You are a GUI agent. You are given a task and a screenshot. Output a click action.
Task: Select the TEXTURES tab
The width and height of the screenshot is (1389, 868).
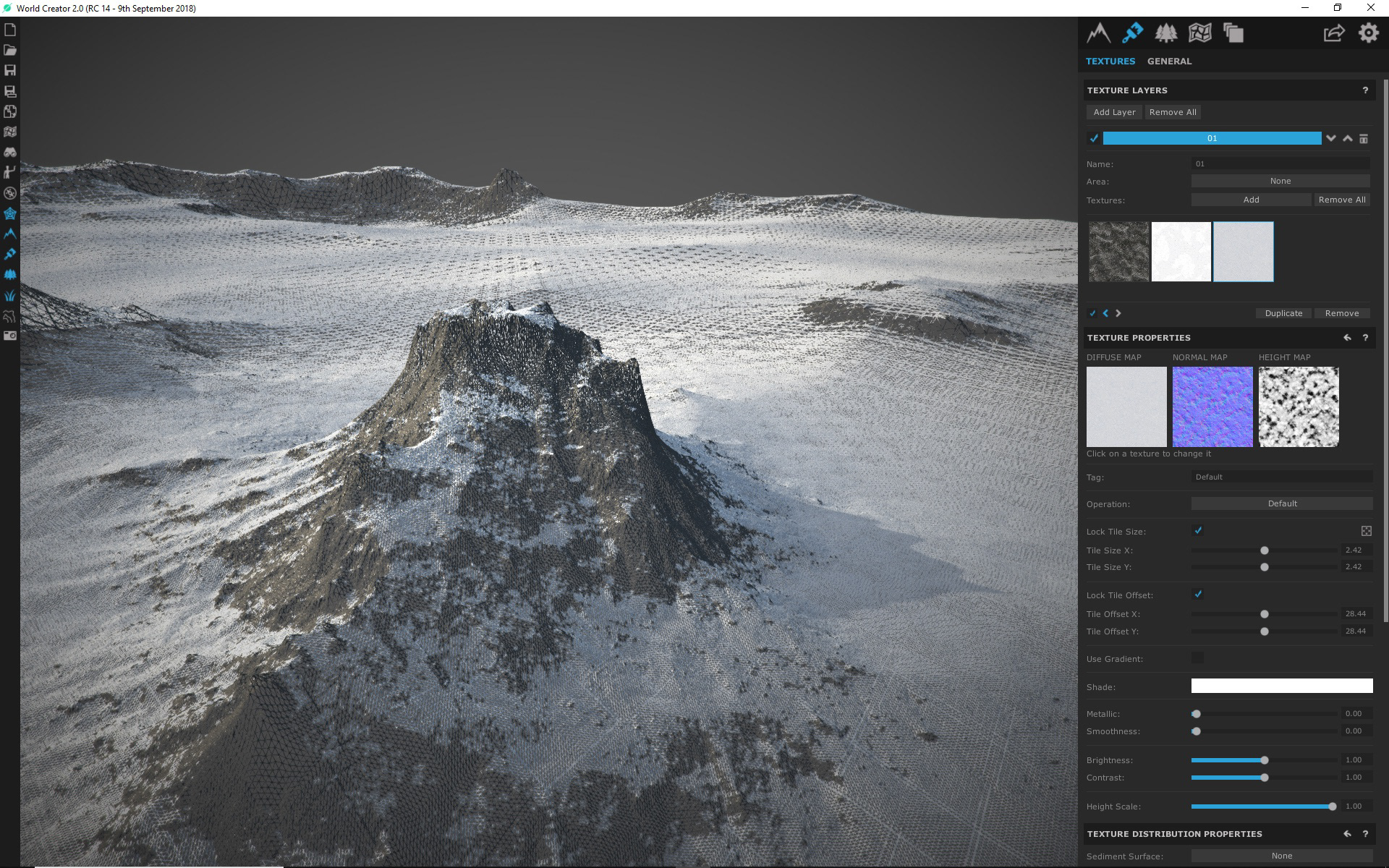pyautogui.click(x=1110, y=61)
